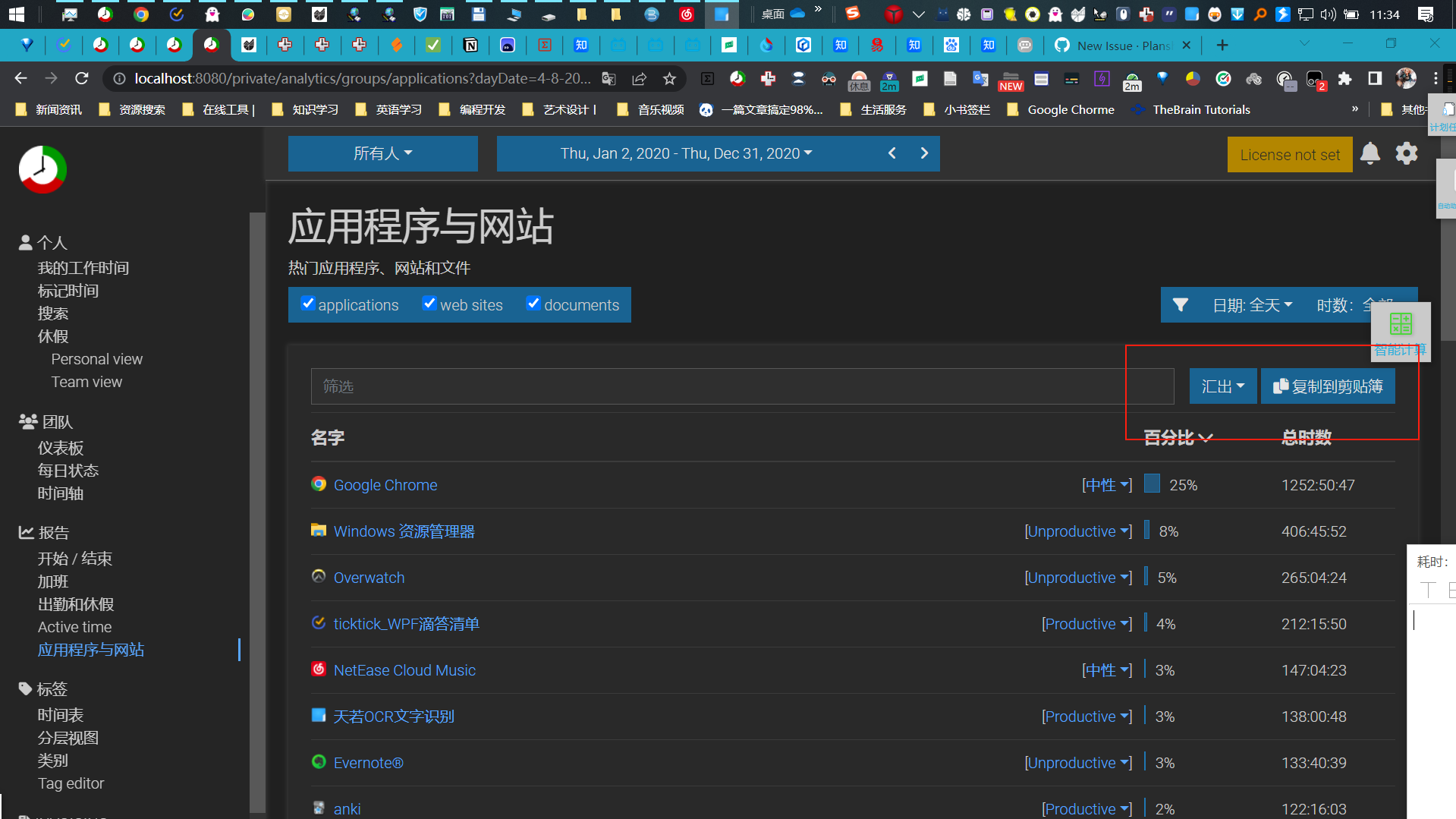Click the NetEase Cloud Music icon
The width and height of the screenshot is (1456, 819).
click(x=319, y=669)
